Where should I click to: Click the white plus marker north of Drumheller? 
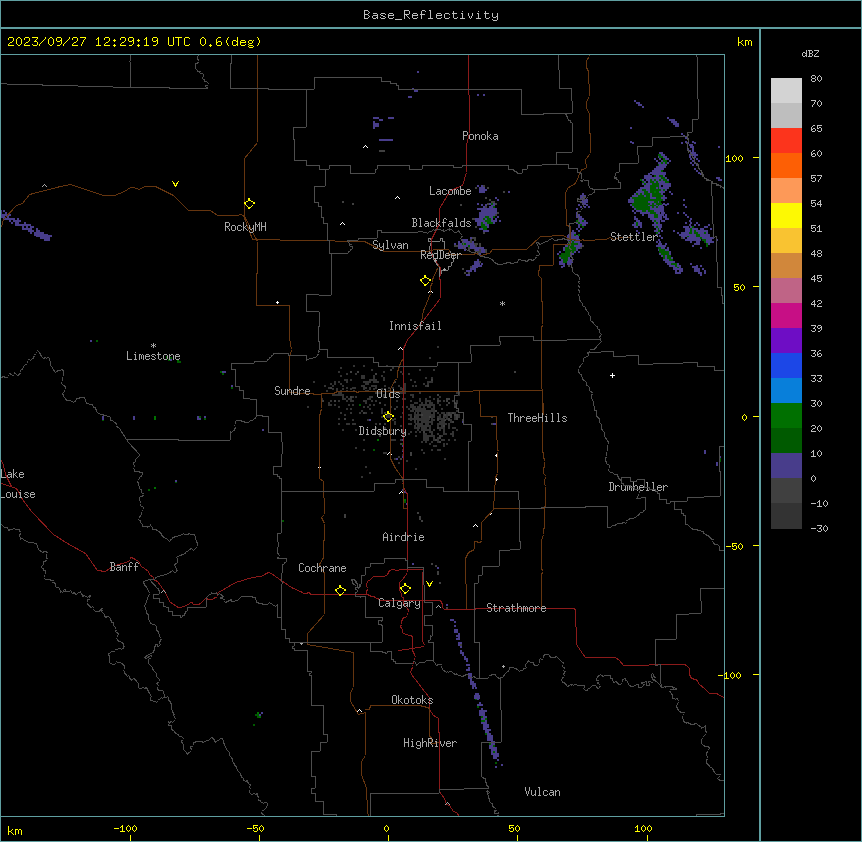612,375
